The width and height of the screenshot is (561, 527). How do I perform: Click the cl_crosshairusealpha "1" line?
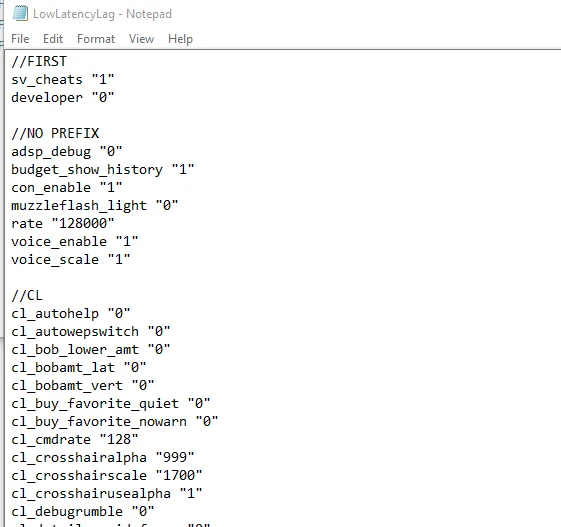pos(107,493)
